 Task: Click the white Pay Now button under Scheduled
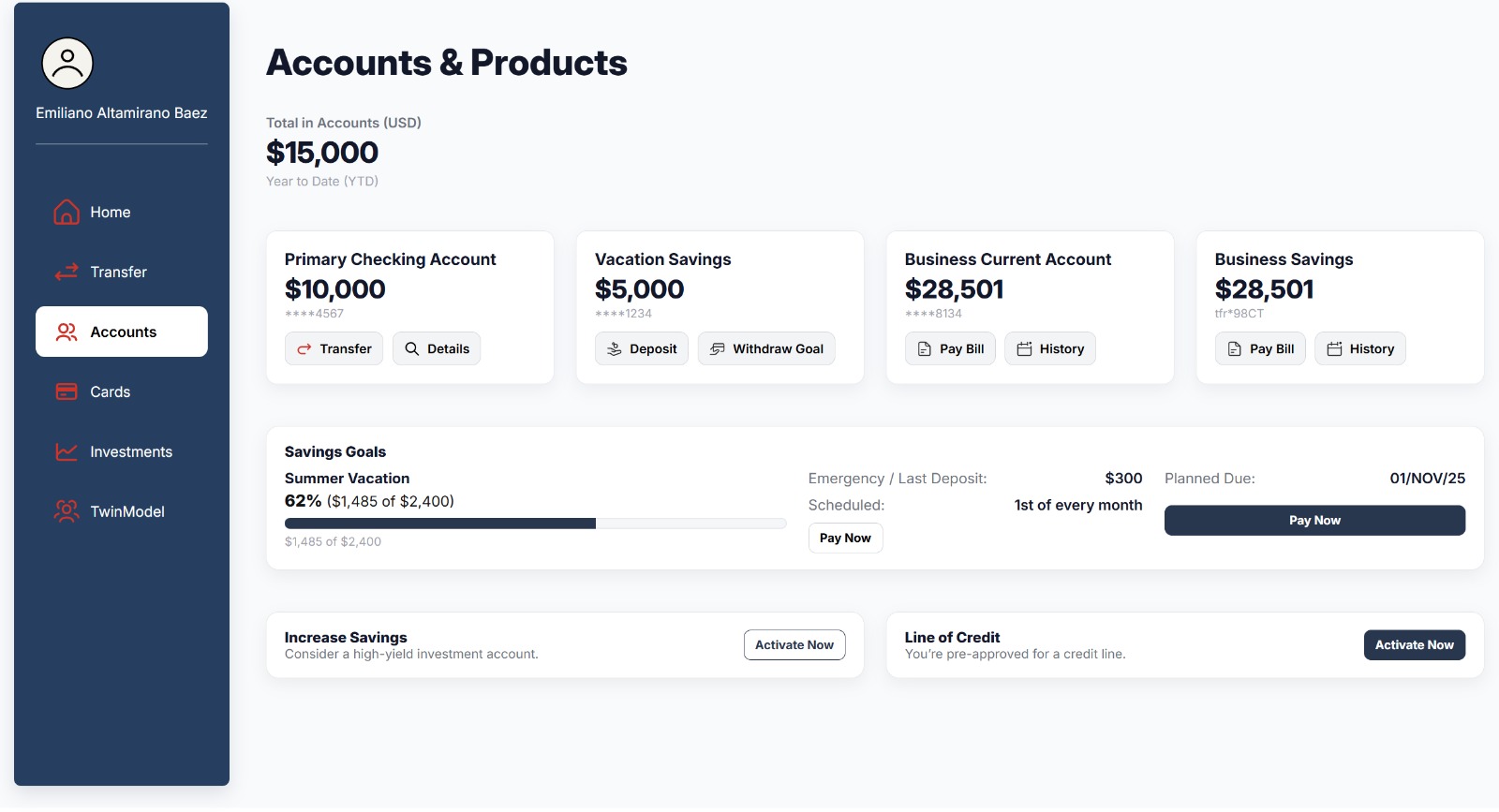tap(845, 538)
